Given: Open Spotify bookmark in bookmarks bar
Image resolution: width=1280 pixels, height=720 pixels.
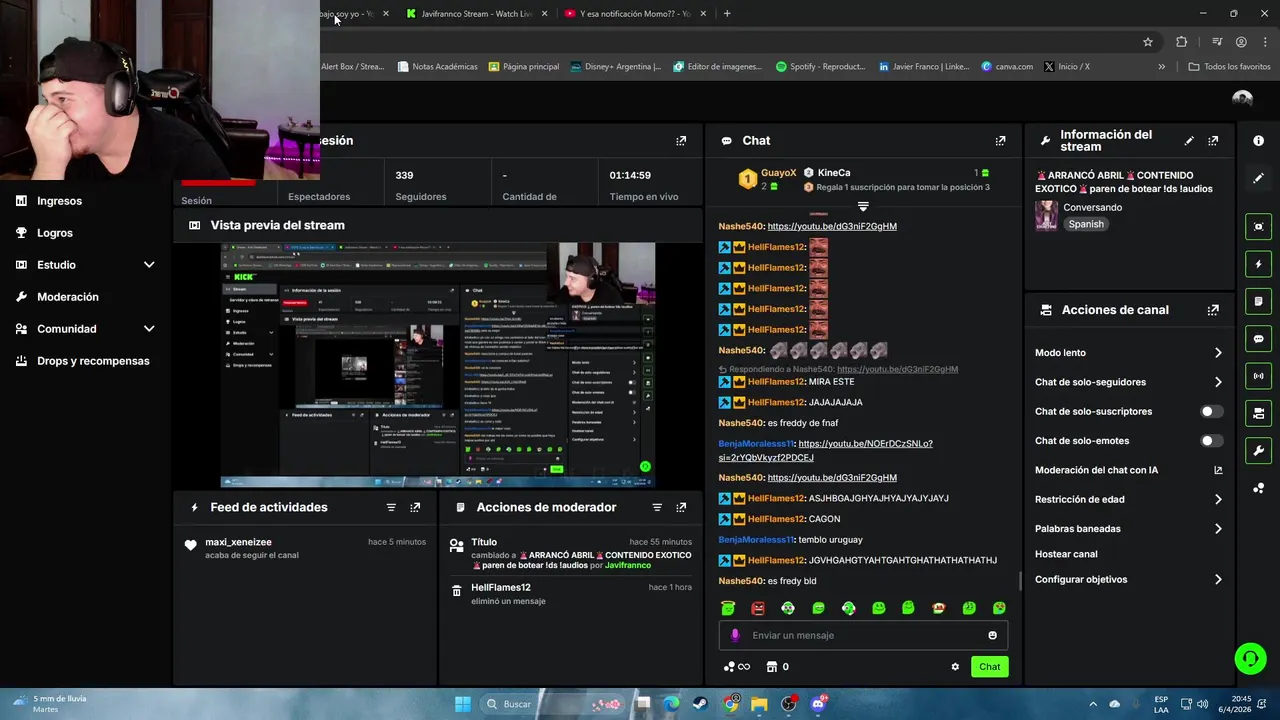Looking at the screenshot, I should [x=821, y=67].
